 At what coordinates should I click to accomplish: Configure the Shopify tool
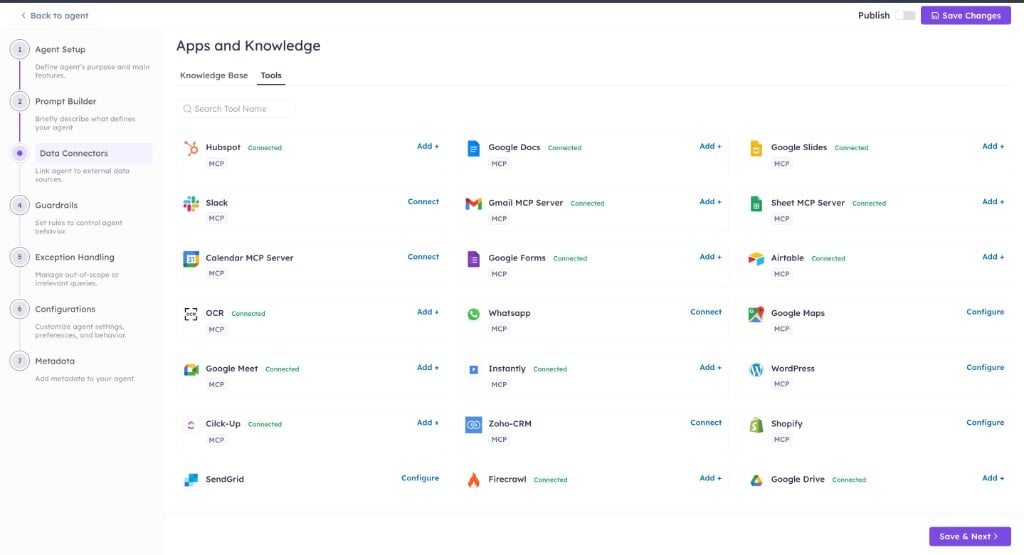tap(985, 422)
